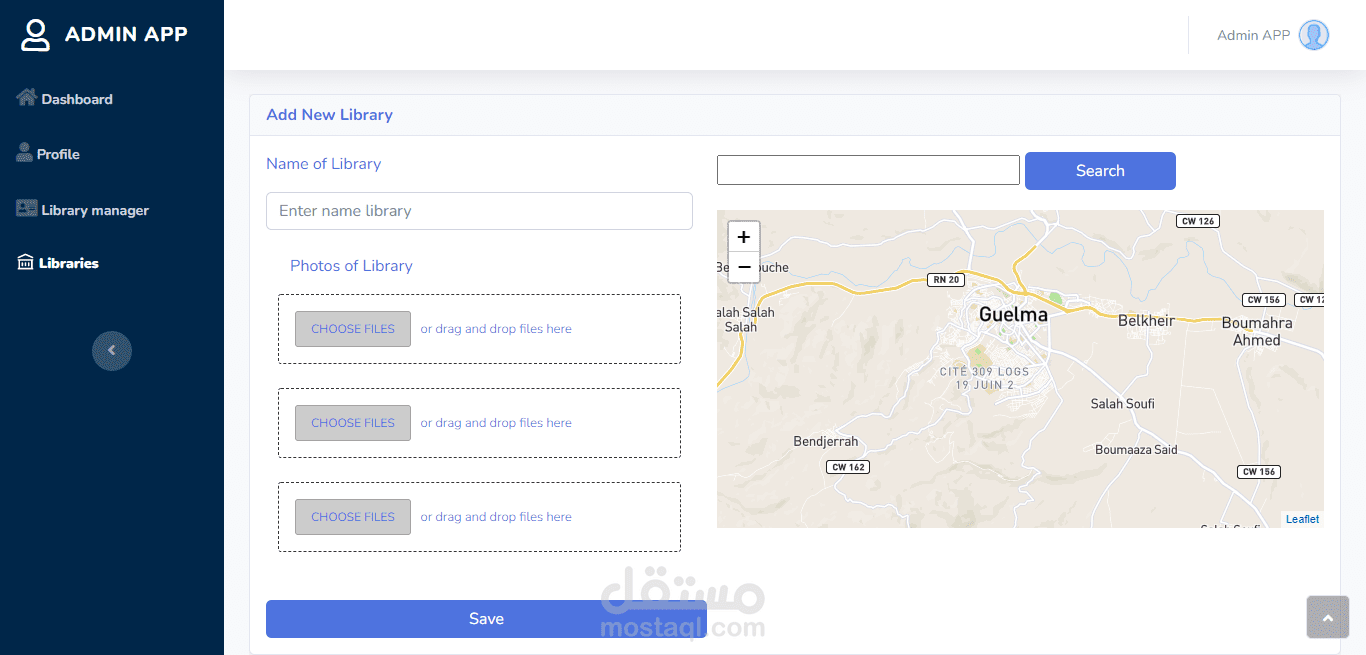Zoom out the map with minus button
The height and width of the screenshot is (655, 1366).
coord(744,267)
